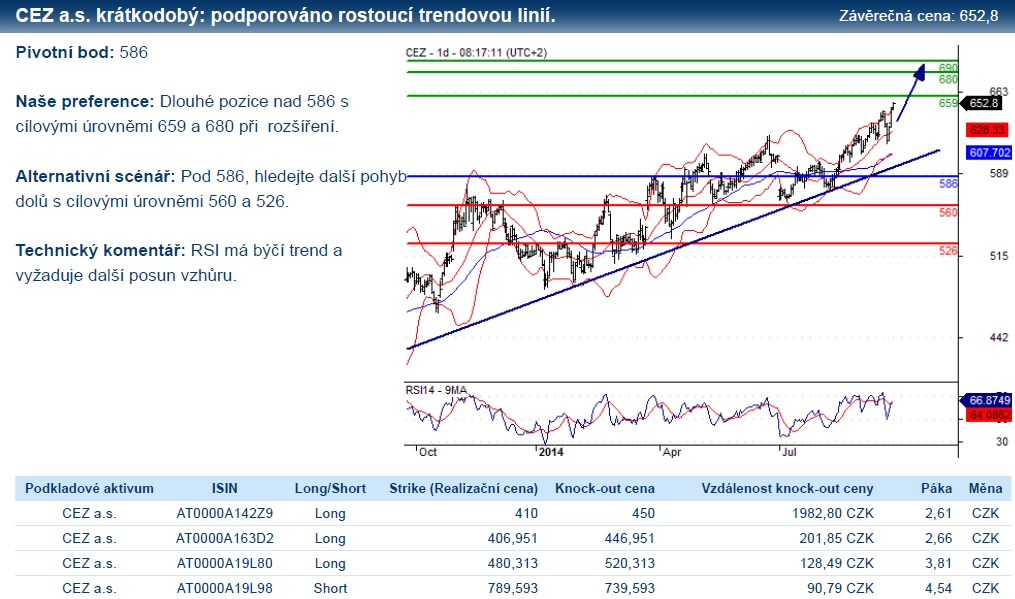Select the "ISIN" column header
Screen dimensions: 1015x599
point(225,488)
